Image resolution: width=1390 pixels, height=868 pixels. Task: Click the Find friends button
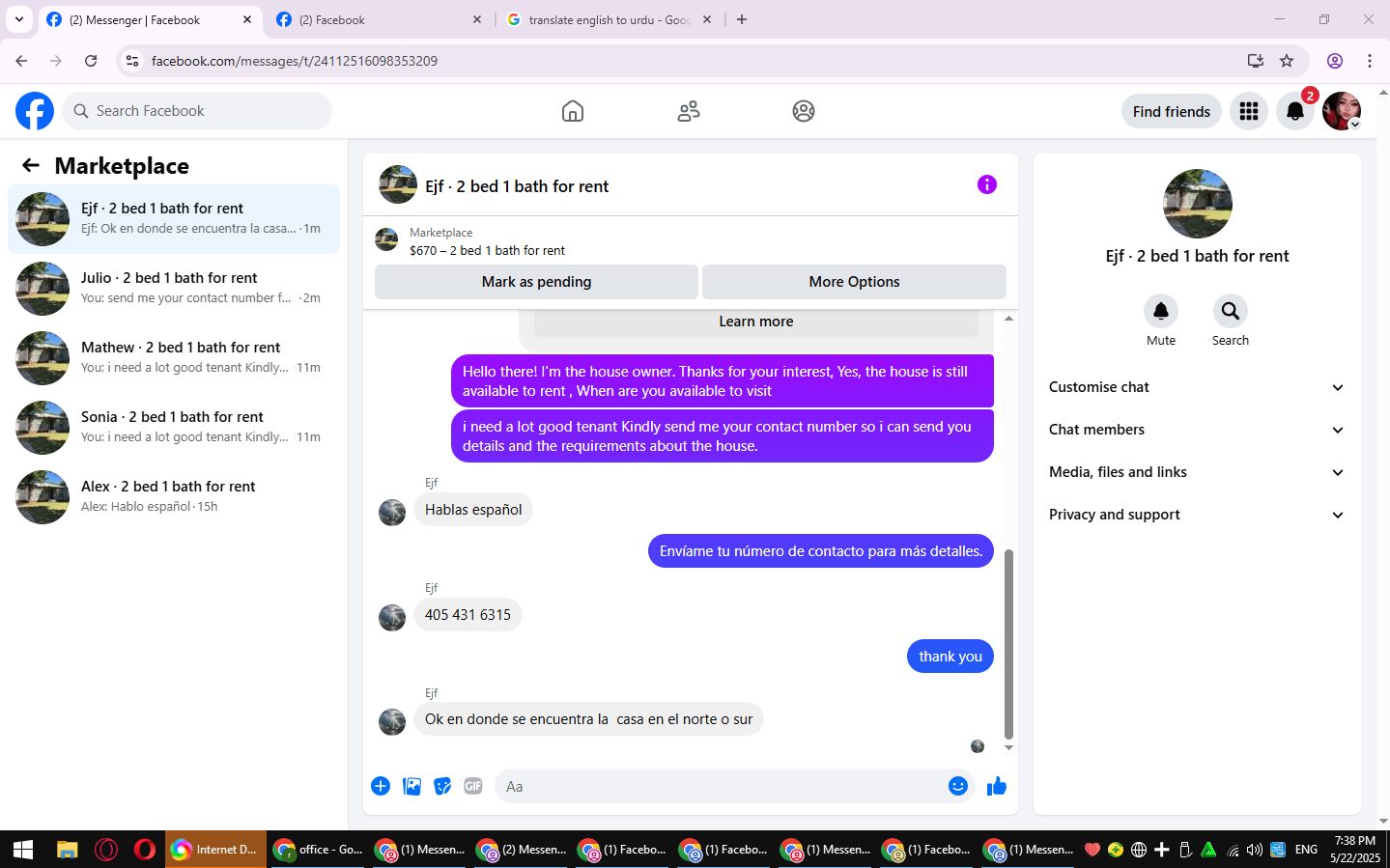[x=1171, y=111]
